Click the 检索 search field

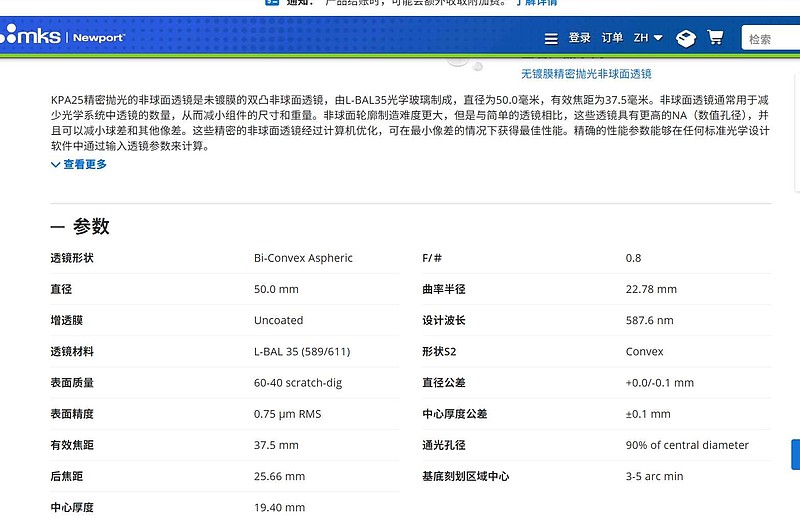tap(770, 38)
